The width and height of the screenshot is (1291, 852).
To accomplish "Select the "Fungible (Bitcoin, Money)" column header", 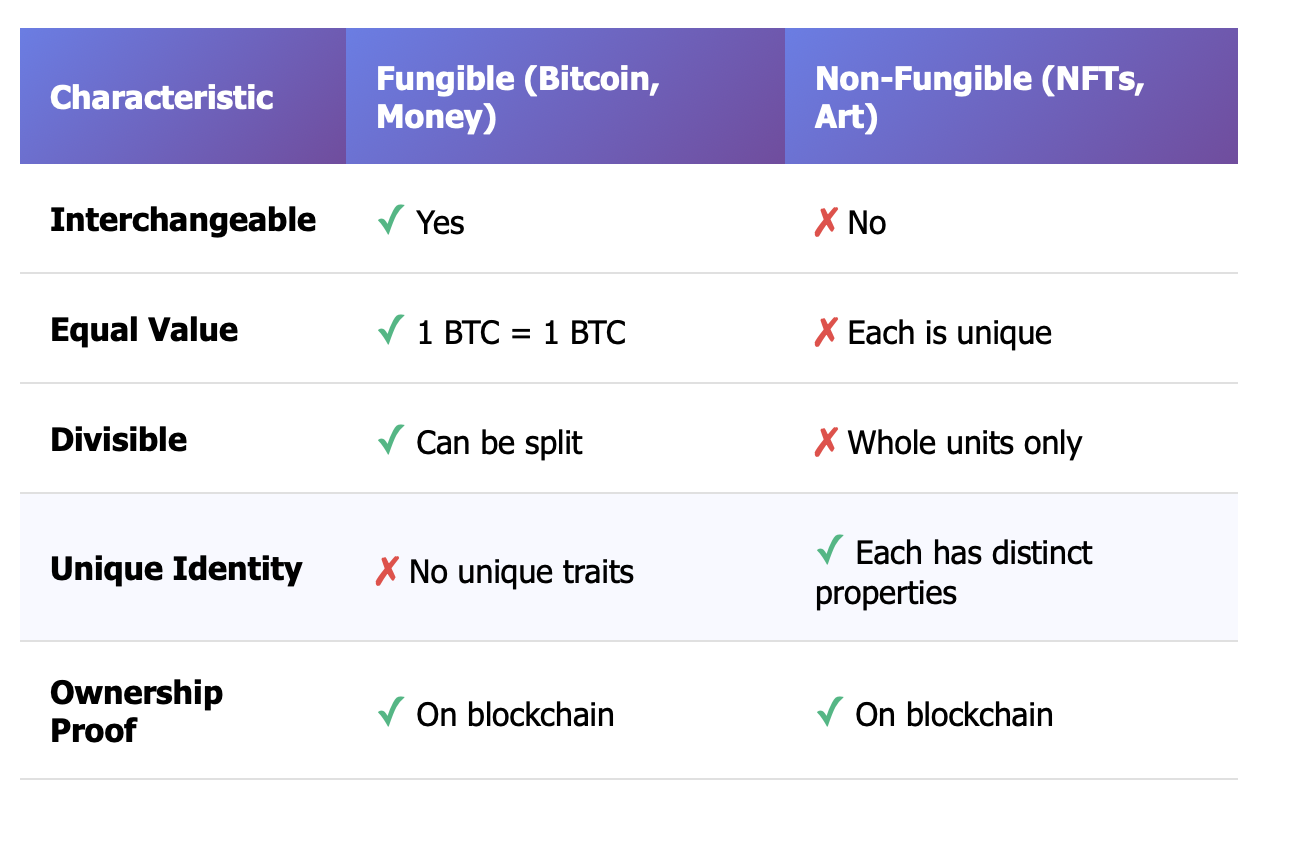I will (x=517, y=97).
